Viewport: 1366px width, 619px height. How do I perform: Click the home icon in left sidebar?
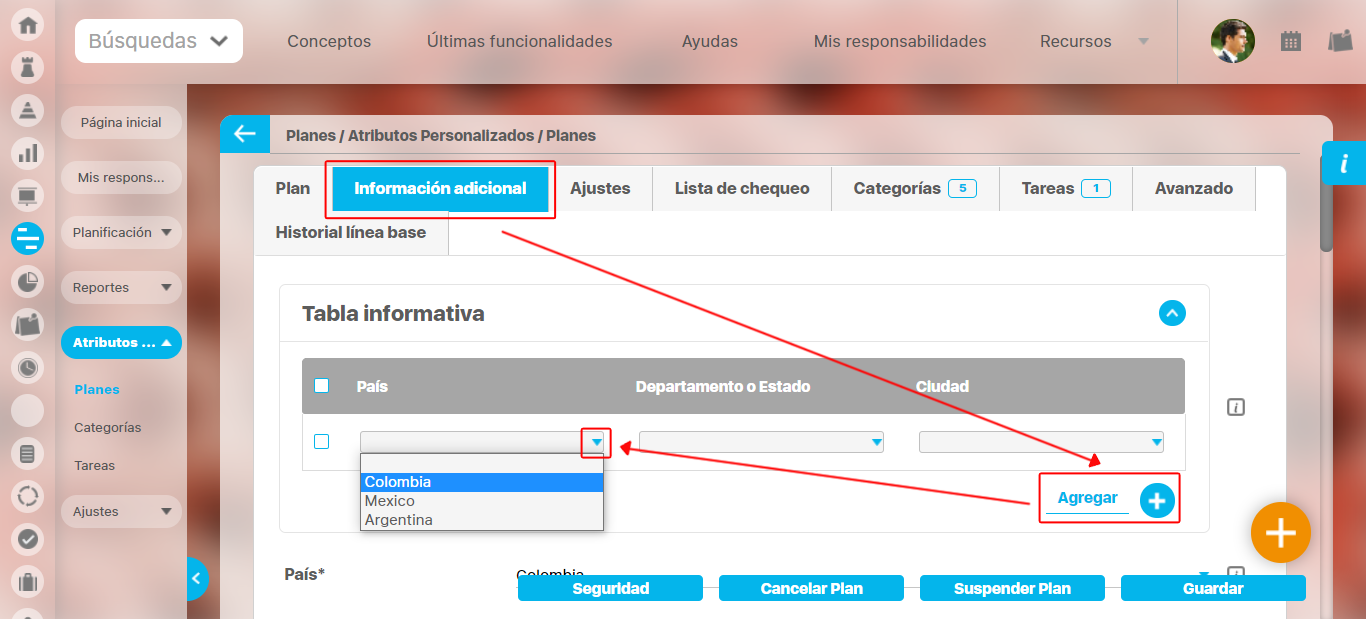pos(28,25)
